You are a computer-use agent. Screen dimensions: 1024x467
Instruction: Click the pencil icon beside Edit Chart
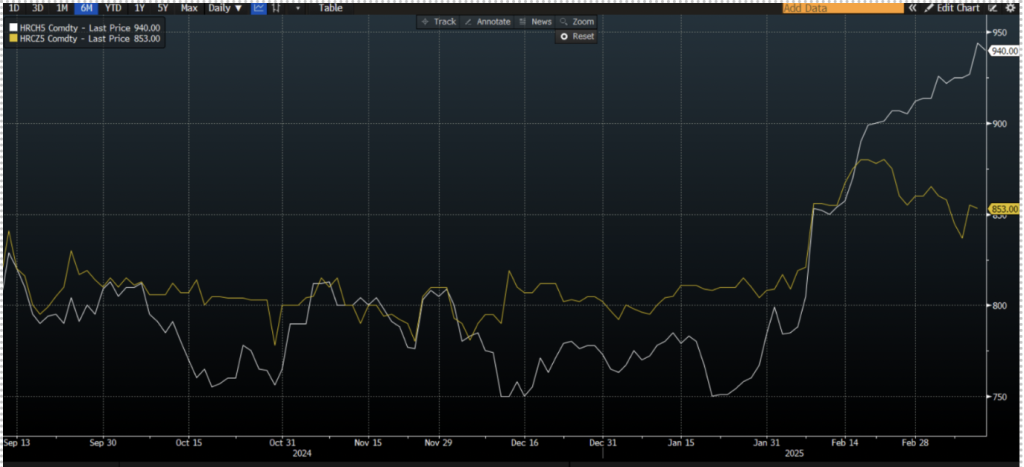pyautogui.click(x=928, y=8)
